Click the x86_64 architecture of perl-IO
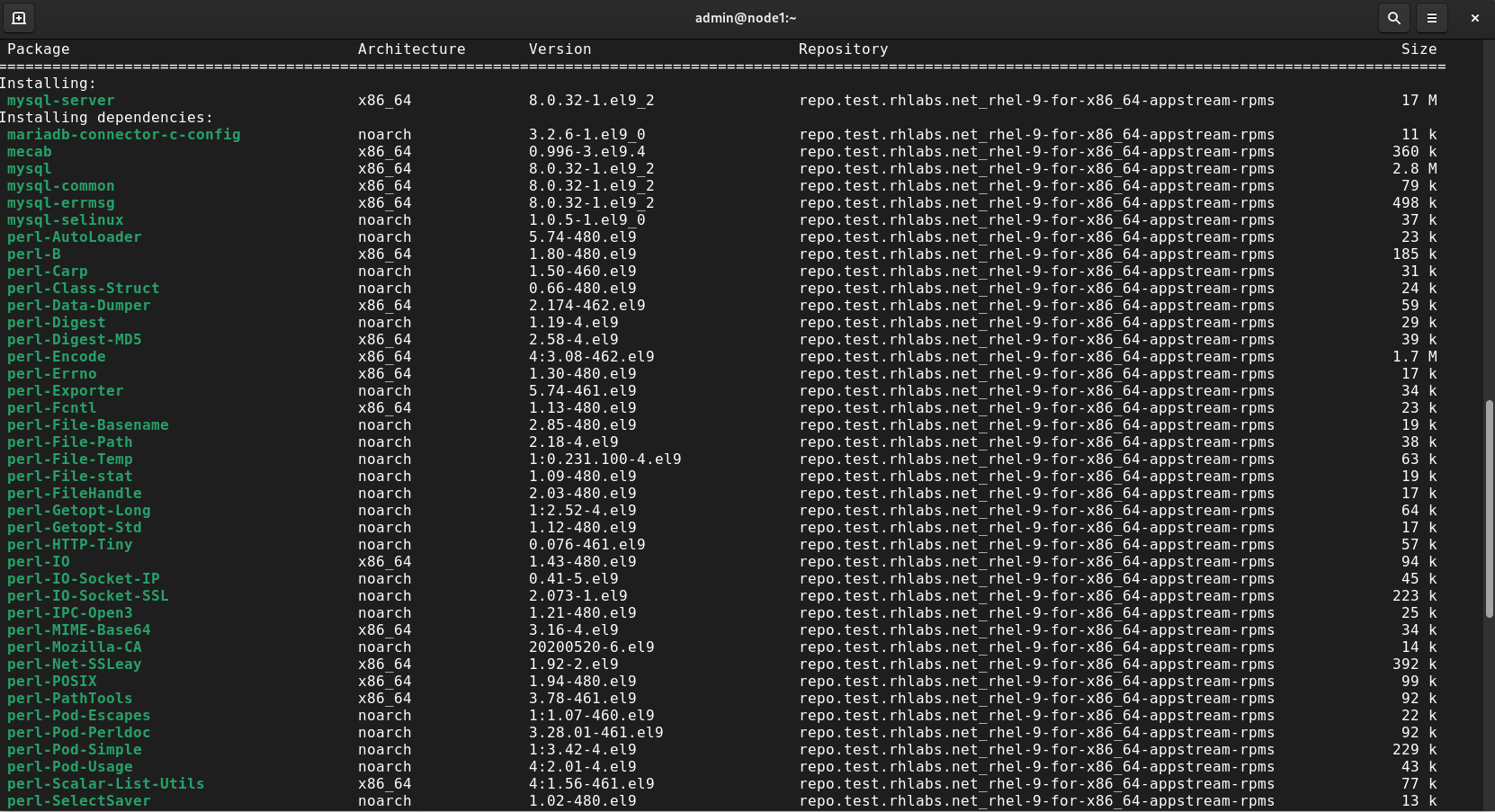Viewport: 1495px width, 812px height. pos(385,562)
